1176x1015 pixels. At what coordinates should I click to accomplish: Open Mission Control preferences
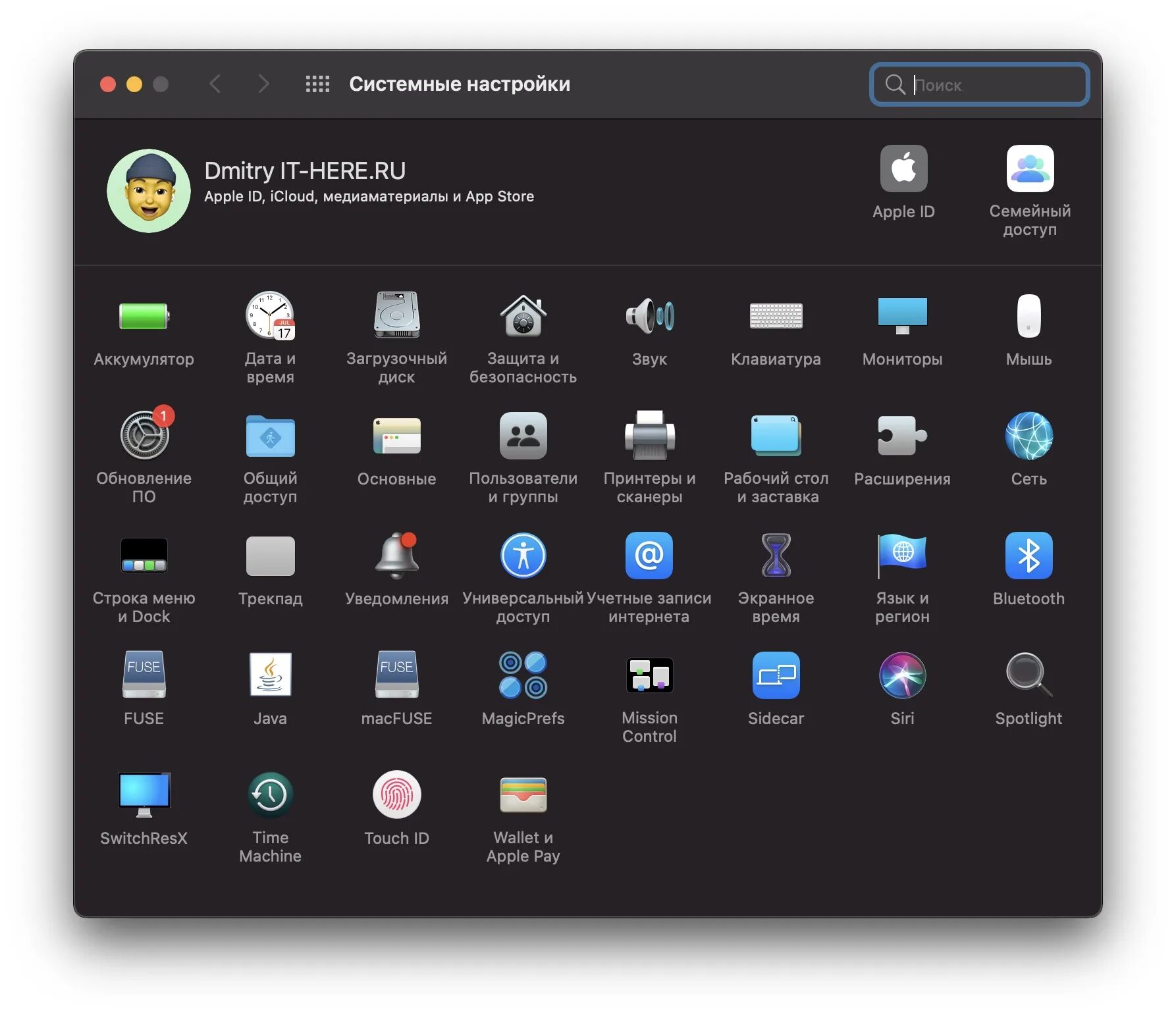tap(649, 675)
